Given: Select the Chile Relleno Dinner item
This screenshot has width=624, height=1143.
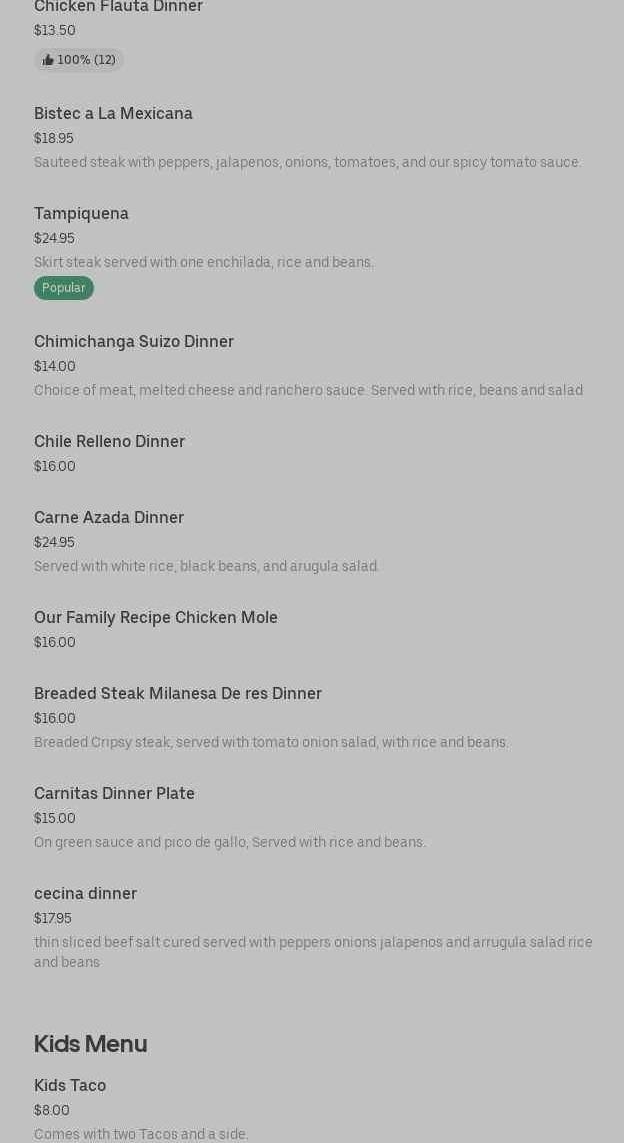Looking at the screenshot, I should click(109, 442).
